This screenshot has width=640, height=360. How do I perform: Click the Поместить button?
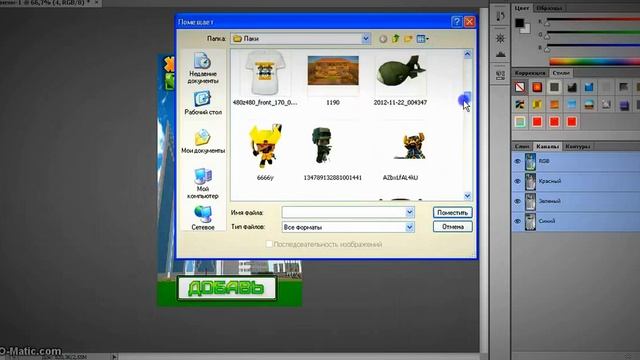(x=452, y=212)
